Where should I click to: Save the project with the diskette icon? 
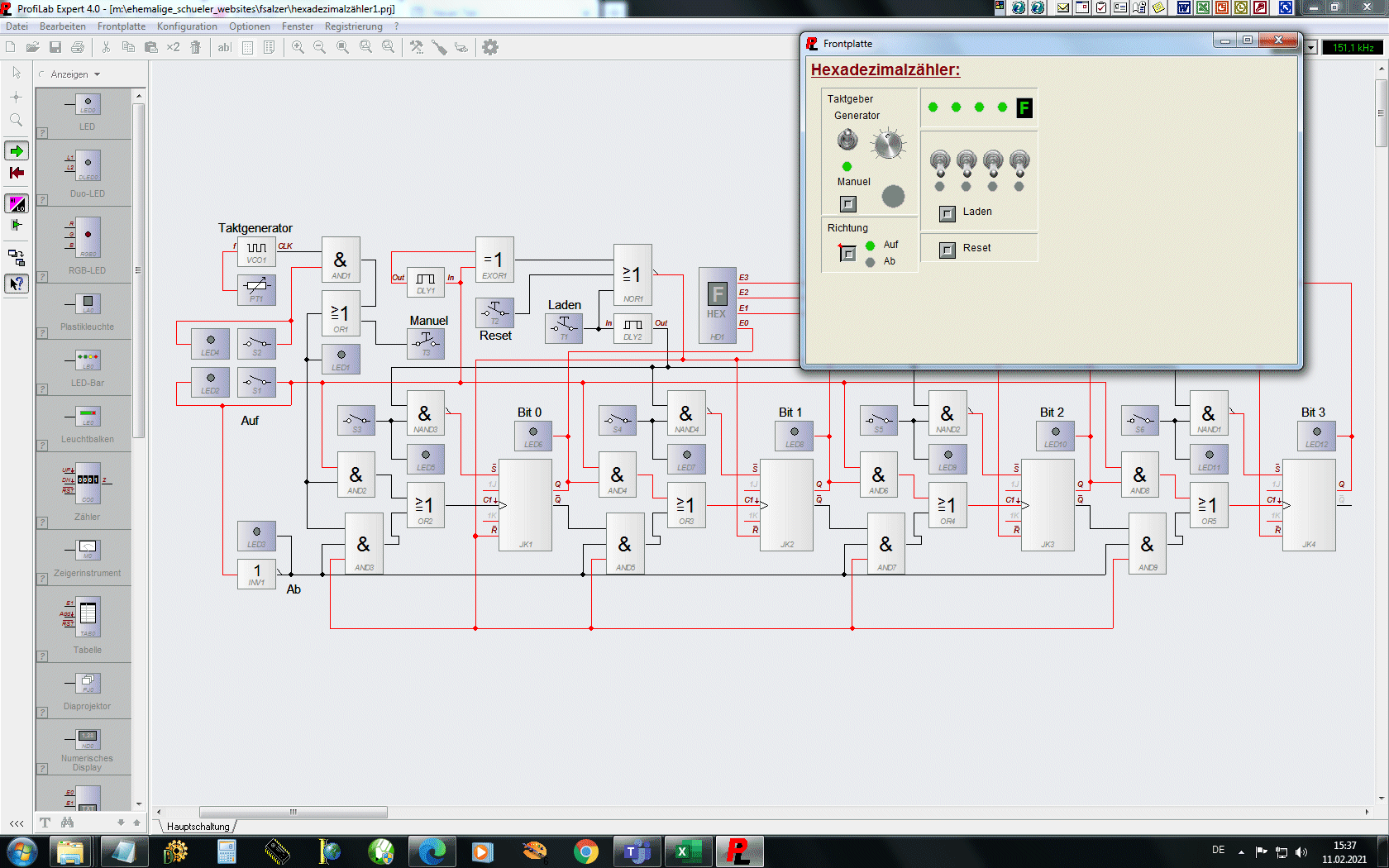tap(55, 47)
